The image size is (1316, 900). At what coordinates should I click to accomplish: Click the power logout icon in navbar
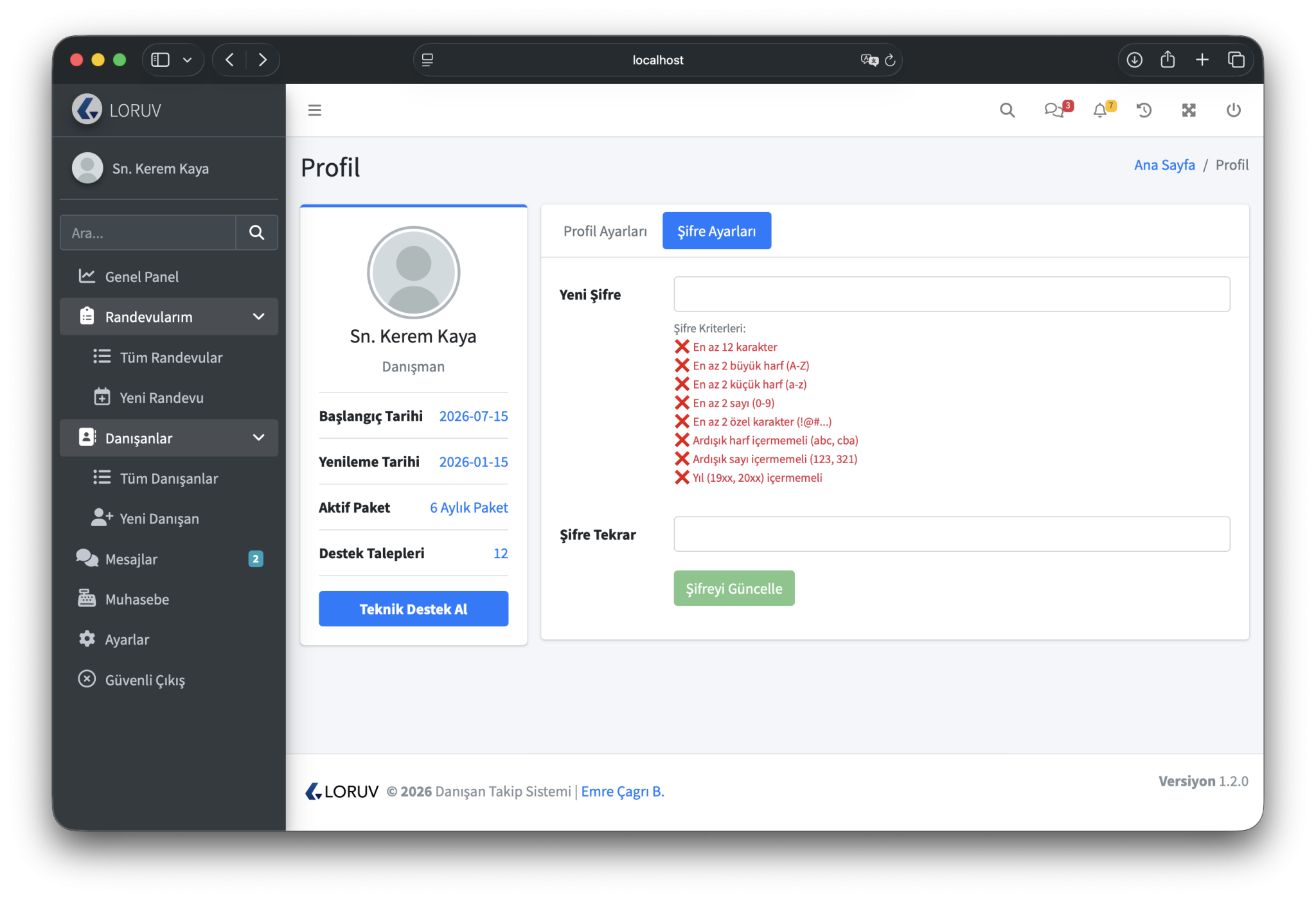(1233, 110)
